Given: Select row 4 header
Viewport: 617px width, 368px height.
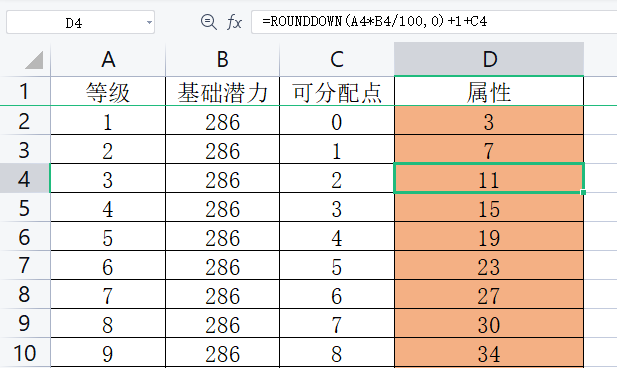Looking at the screenshot, I should tap(25, 178).
